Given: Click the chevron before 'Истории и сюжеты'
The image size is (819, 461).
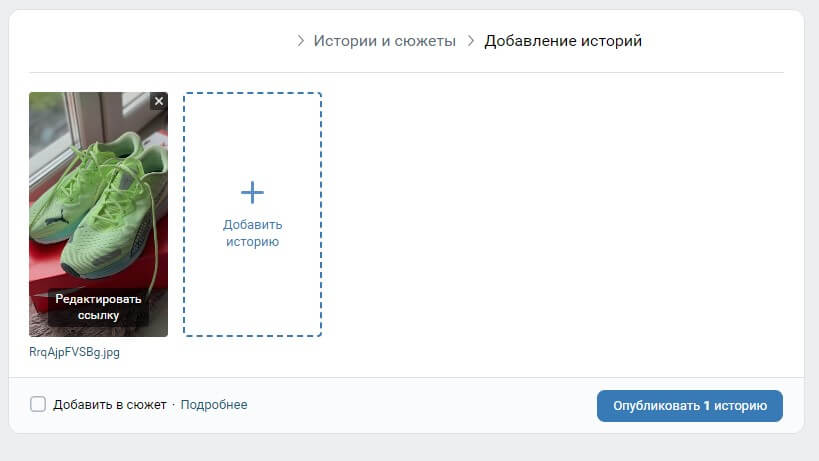Looking at the screenshot, I should pyautogui.click(x=300, y=41).
